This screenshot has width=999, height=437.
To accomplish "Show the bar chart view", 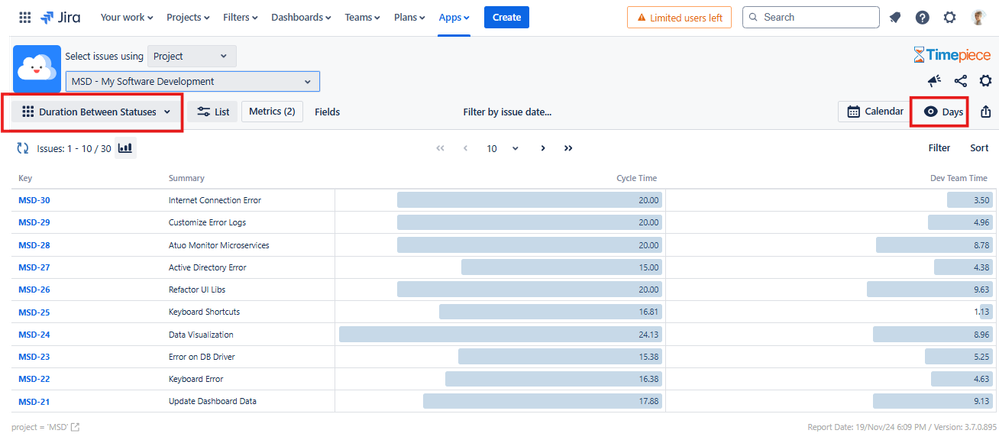I will pyautogui.click(x=126, y=148).
